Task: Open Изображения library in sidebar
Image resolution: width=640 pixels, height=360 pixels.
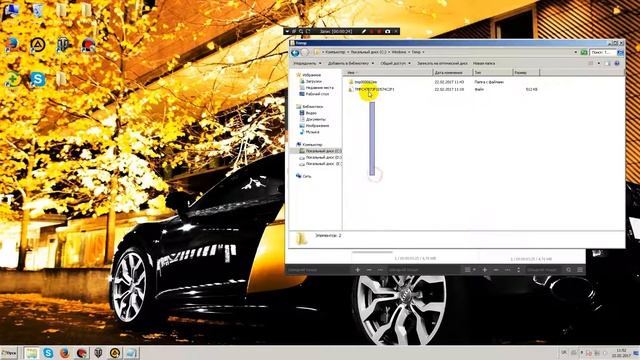Action: pyautogui.click(x=317, y=126)
